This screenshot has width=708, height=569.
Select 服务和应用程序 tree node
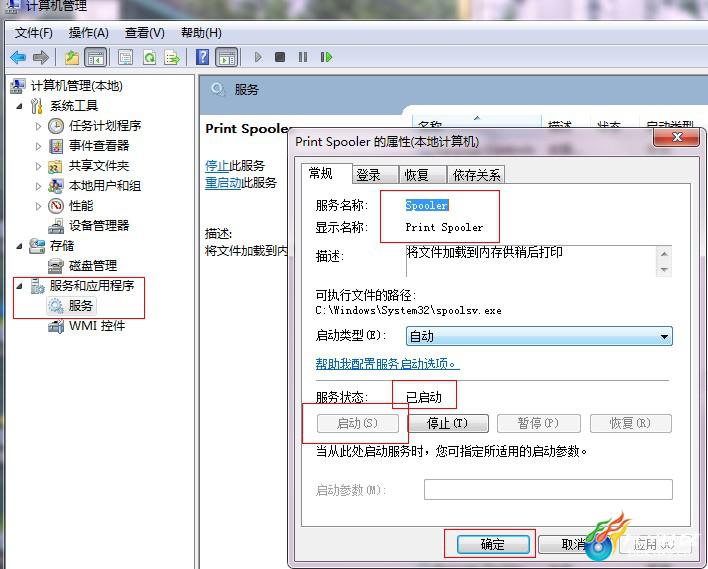pyautogui.click(x=92, y=285)
